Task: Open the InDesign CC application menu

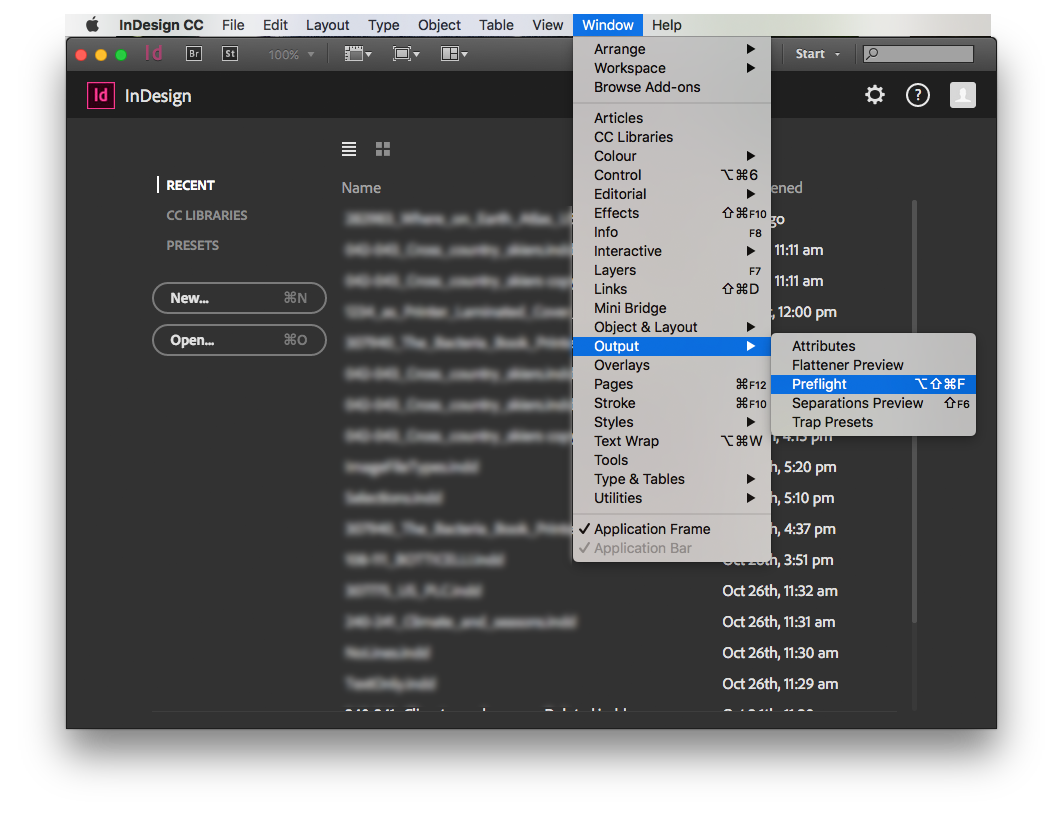Action: coord(161,25)
